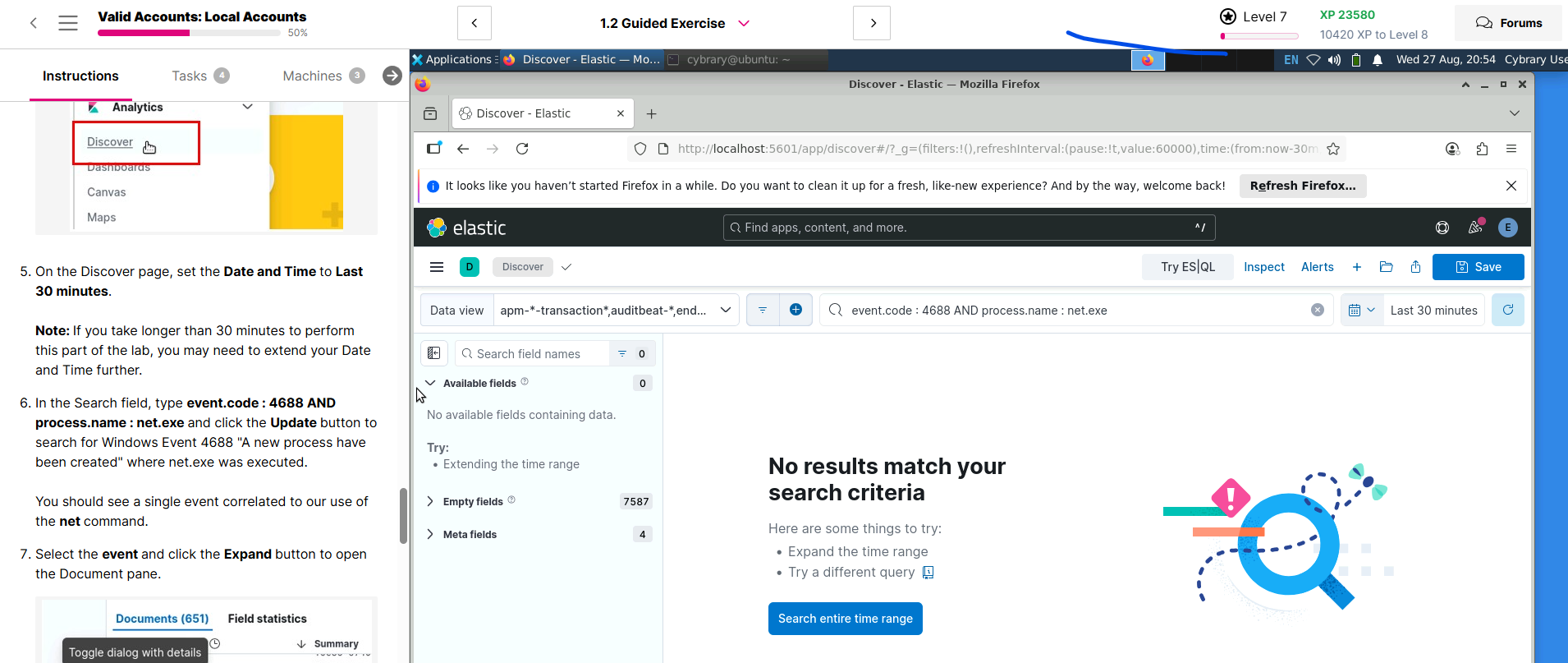Click the share icon in Discover toolbar
The height and width of the screenshot is (663, 1568).
click(1415, 267)
